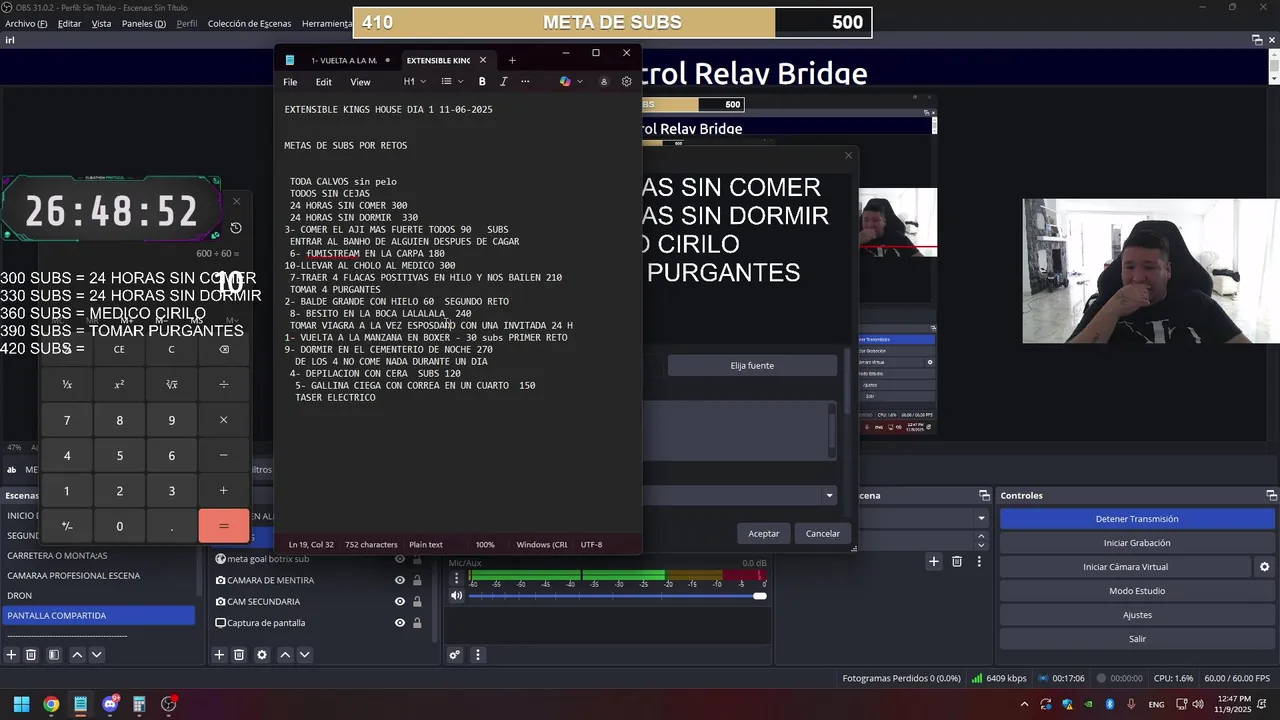
Task: Switch to 1- VUELTA A LA M. tab
Action: pos(343,60)
